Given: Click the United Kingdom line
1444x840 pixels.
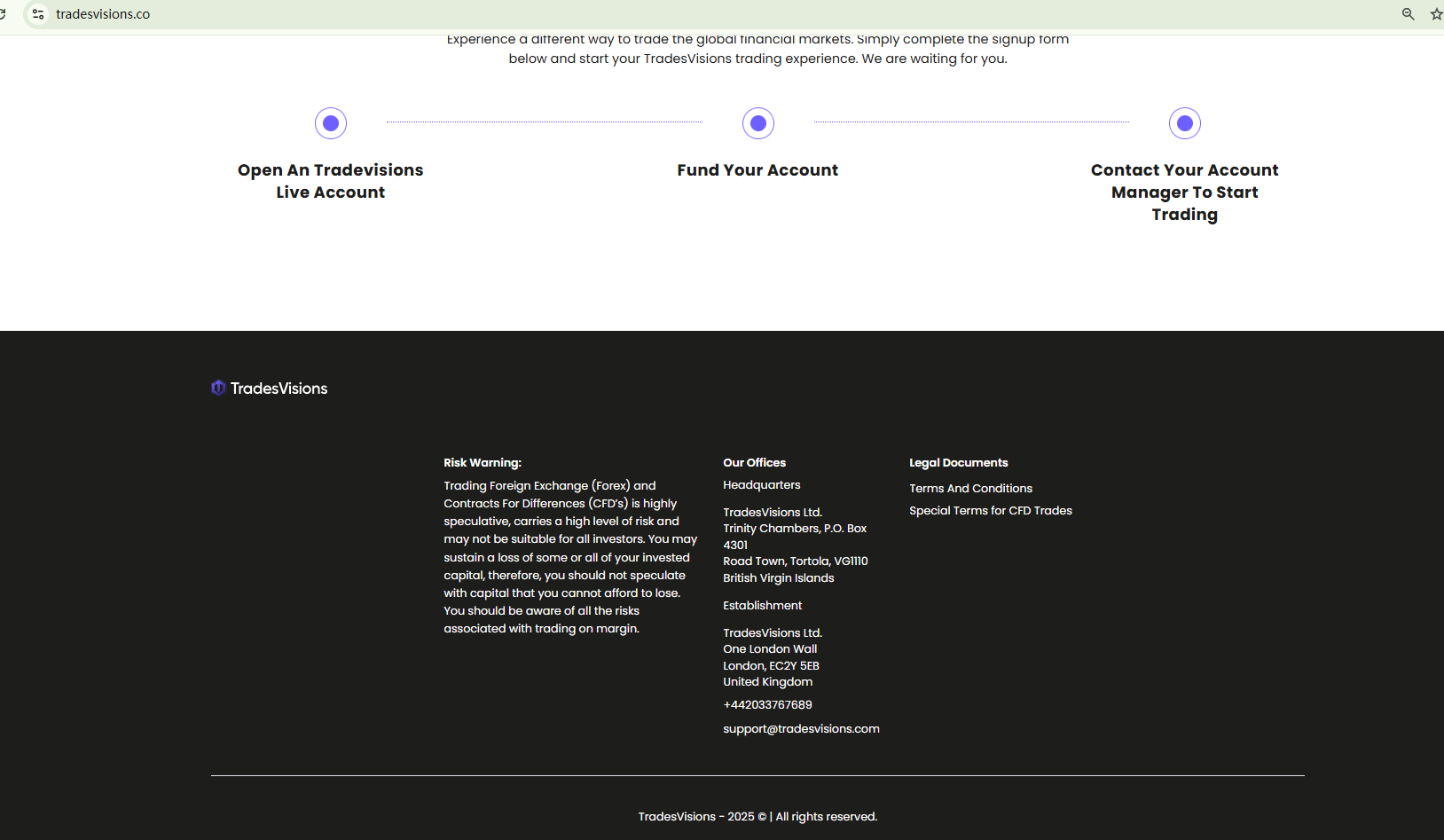Looking at the screenshot, I should click(767, 682).
